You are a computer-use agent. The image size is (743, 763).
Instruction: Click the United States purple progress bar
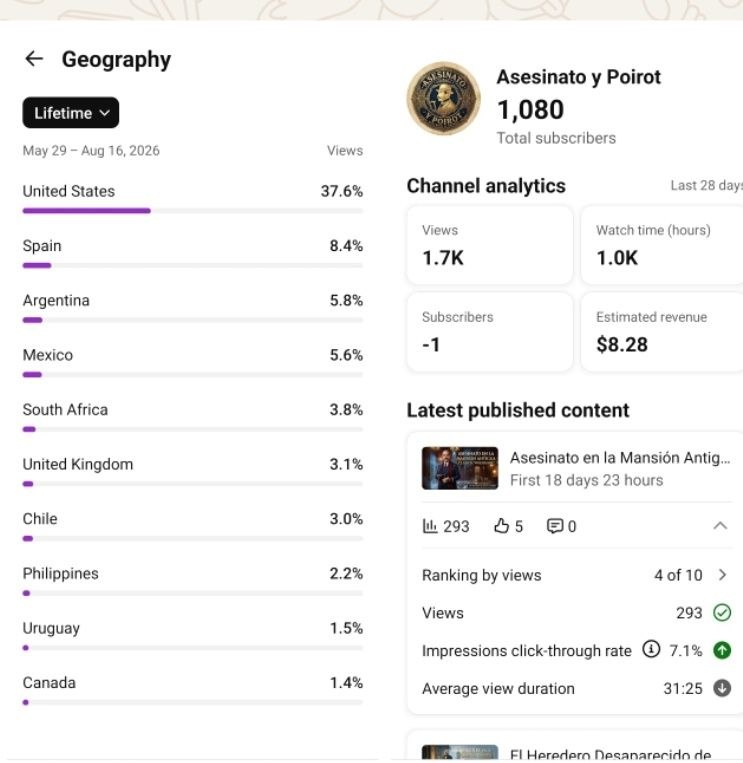click(x=87, y=211)
